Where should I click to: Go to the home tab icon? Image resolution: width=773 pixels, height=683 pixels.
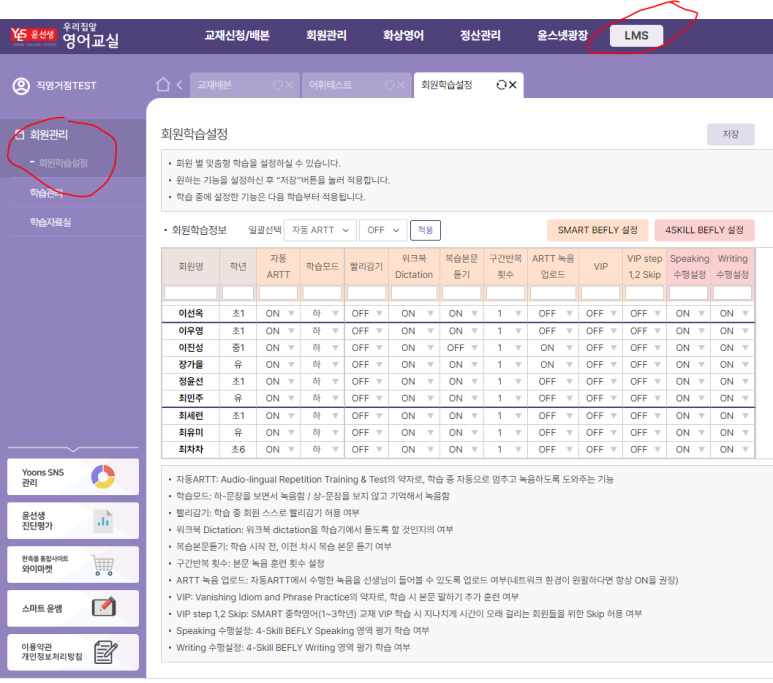click(163, 85)
